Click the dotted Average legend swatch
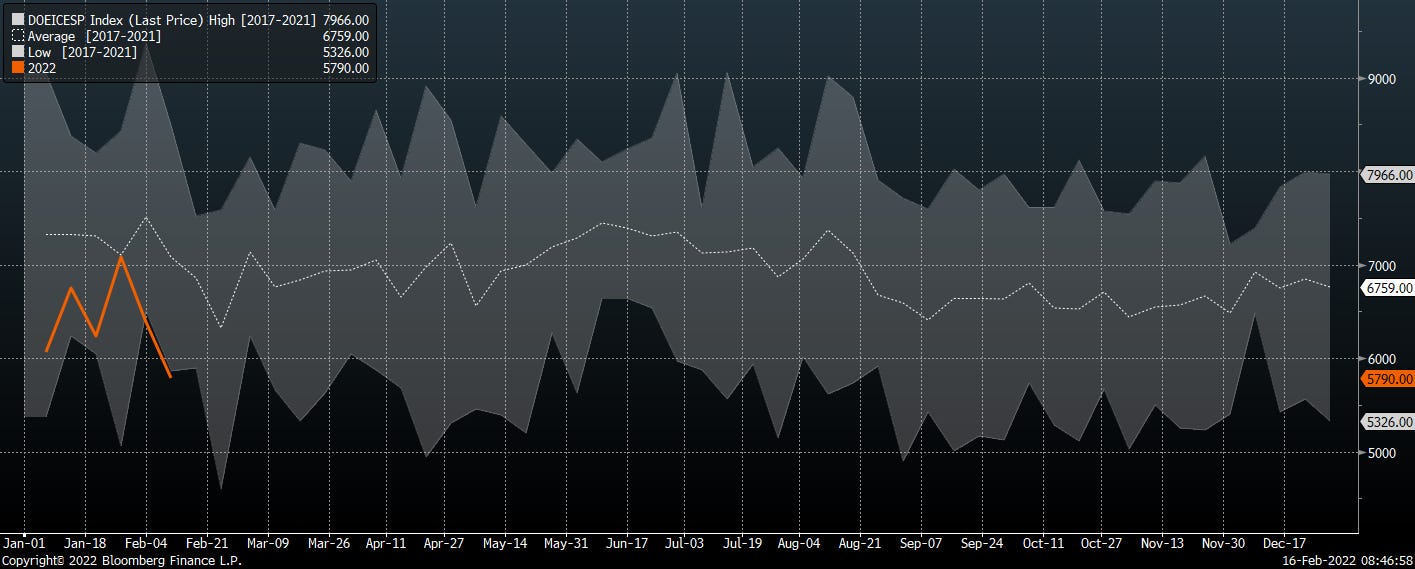Image resolution: width=1415 pixels, height=569 pixels. coord(17,36)
